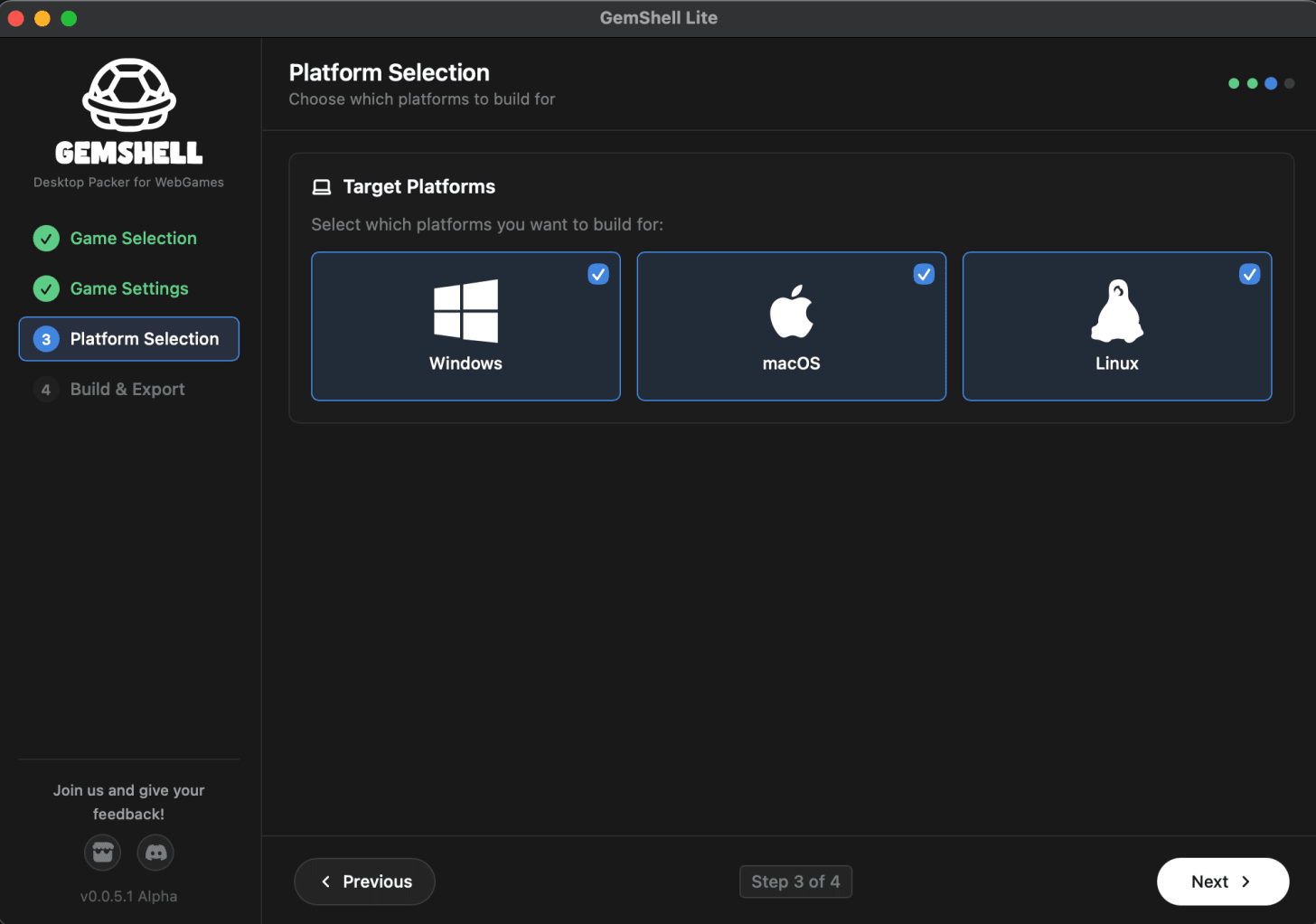Click the macOS card label
The width and height of the screenshot is (1316, 924).
coord(792,363)
